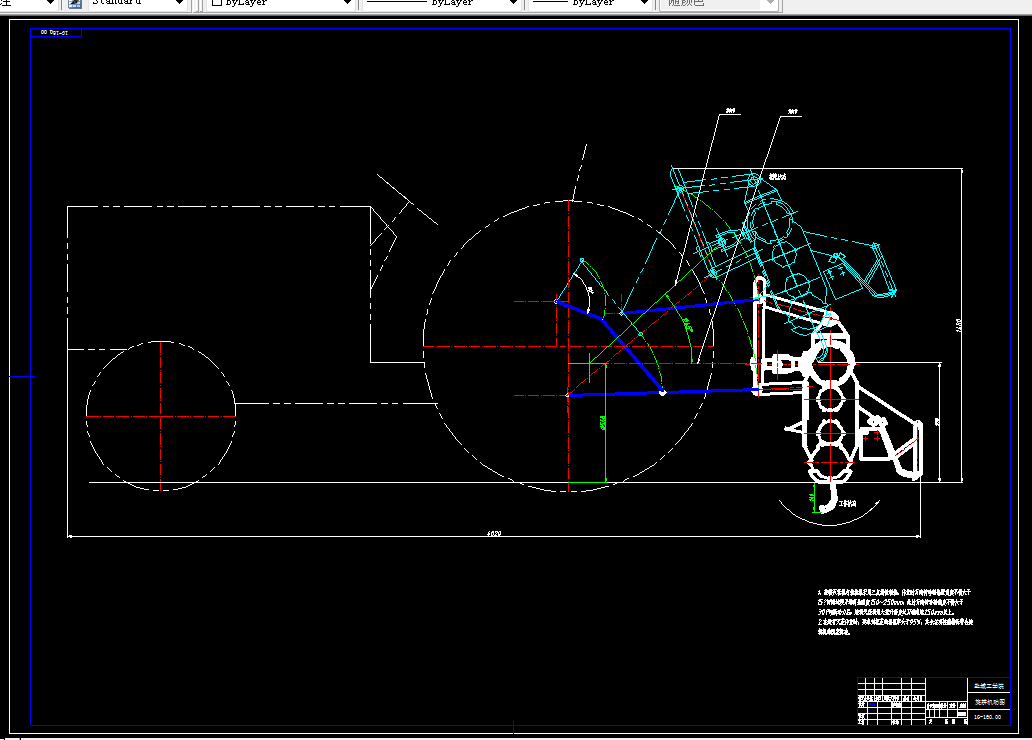
Task: Open the ByLayer color control dropdown
Action: pyautogui.click(x=280, y=3)
